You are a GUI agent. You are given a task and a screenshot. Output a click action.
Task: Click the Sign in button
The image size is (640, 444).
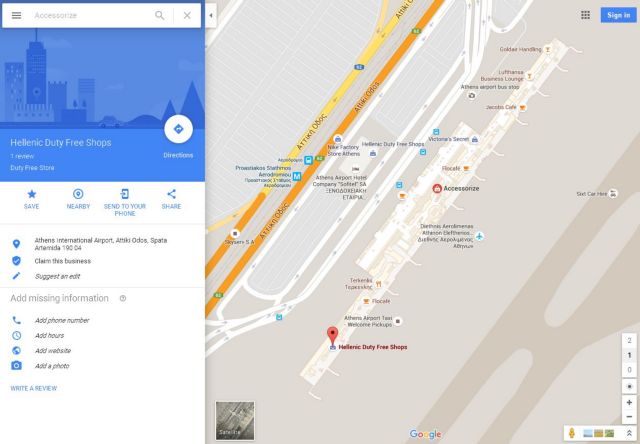(x=618, y=16)
